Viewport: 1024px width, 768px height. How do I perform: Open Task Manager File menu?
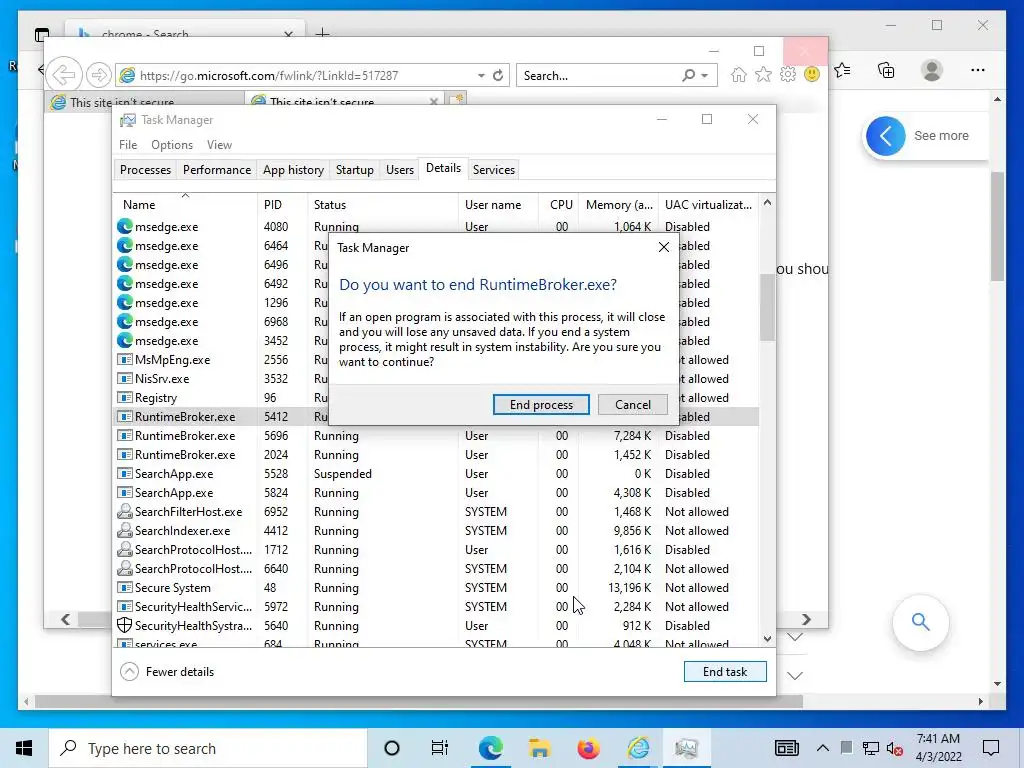[x=128, y=145]
